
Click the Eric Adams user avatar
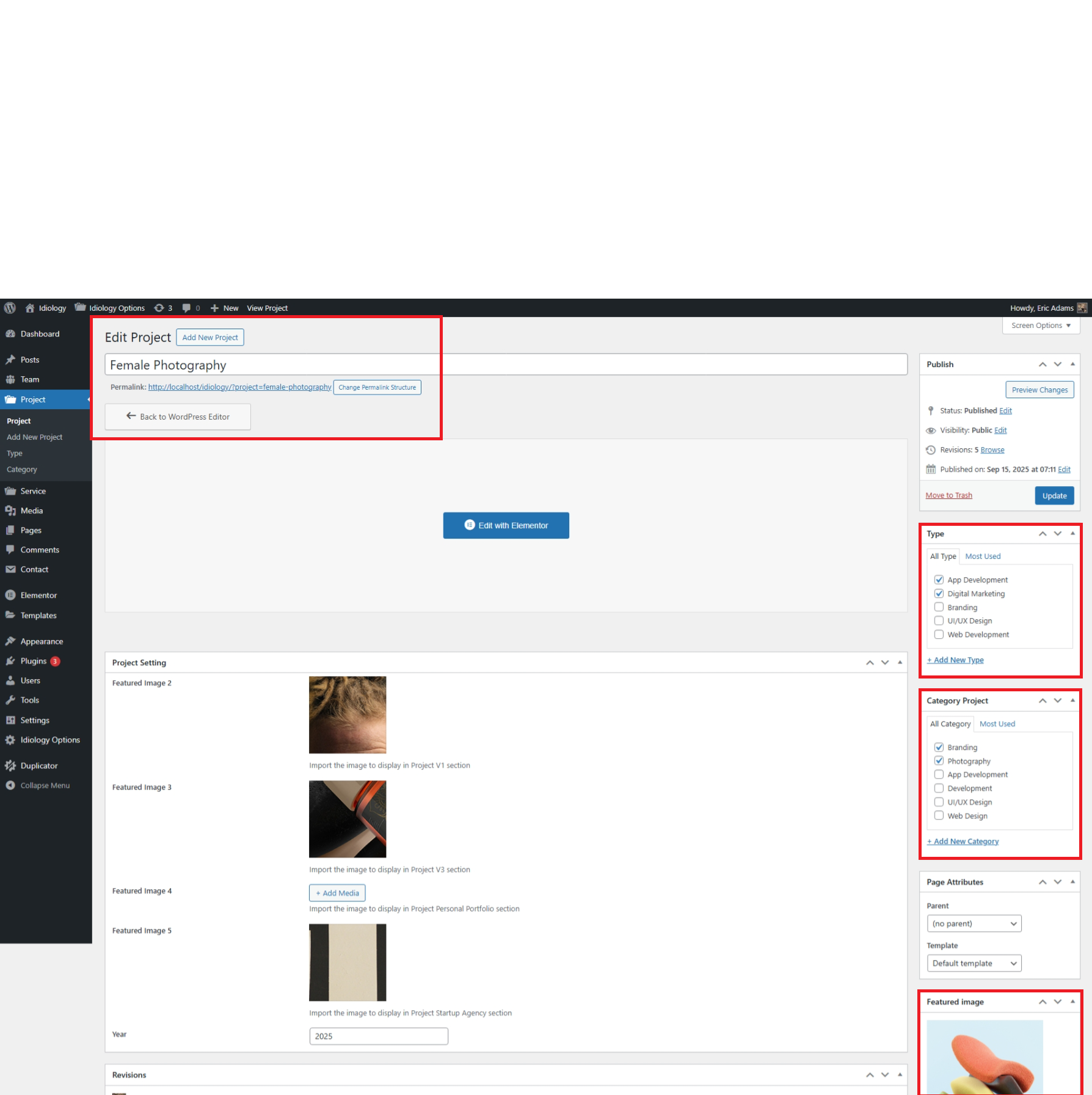pyautogui.click(x=1082, y=308)
